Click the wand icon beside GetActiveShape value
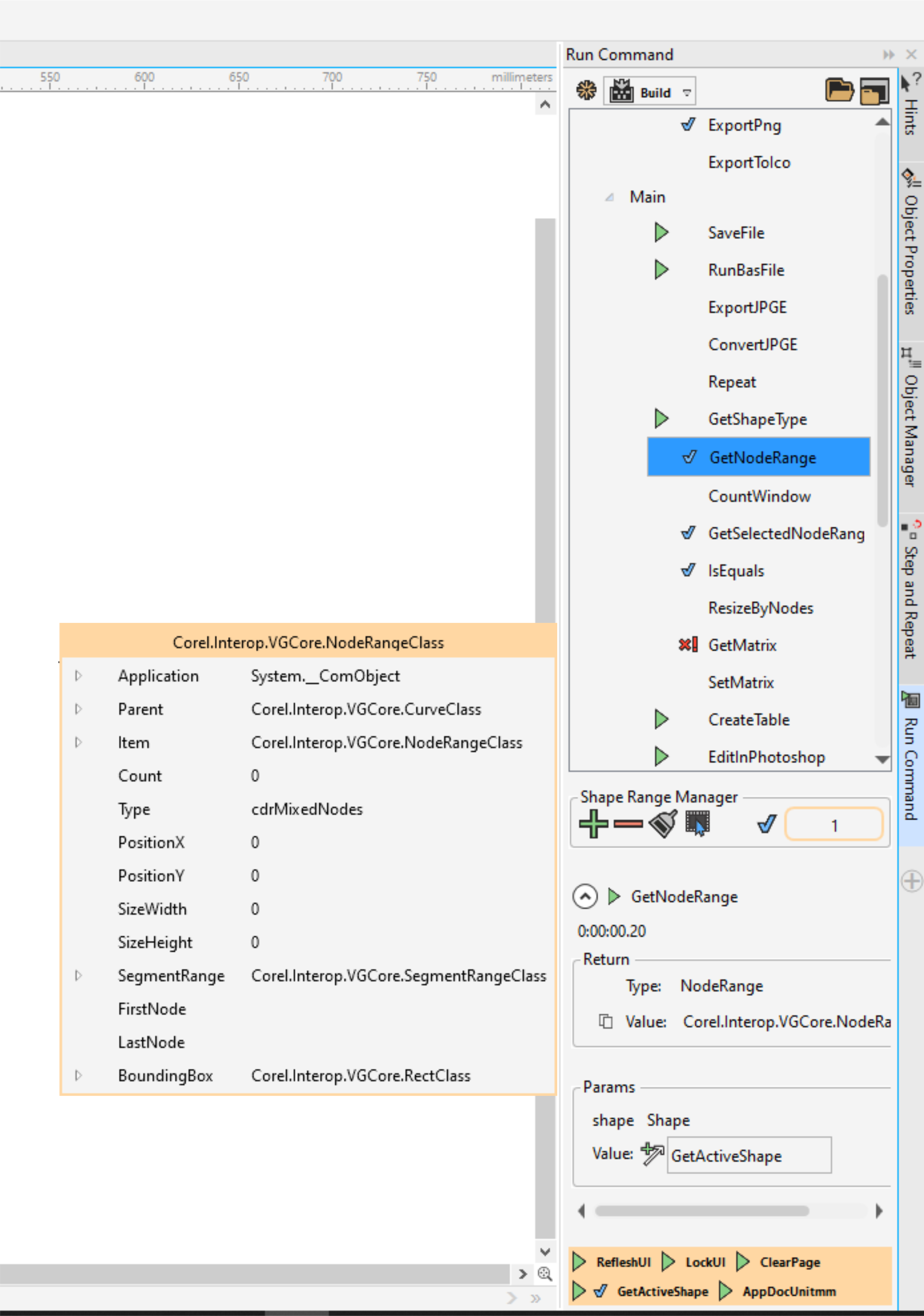Viewport: 924px width, 1316px height. 652,1154
